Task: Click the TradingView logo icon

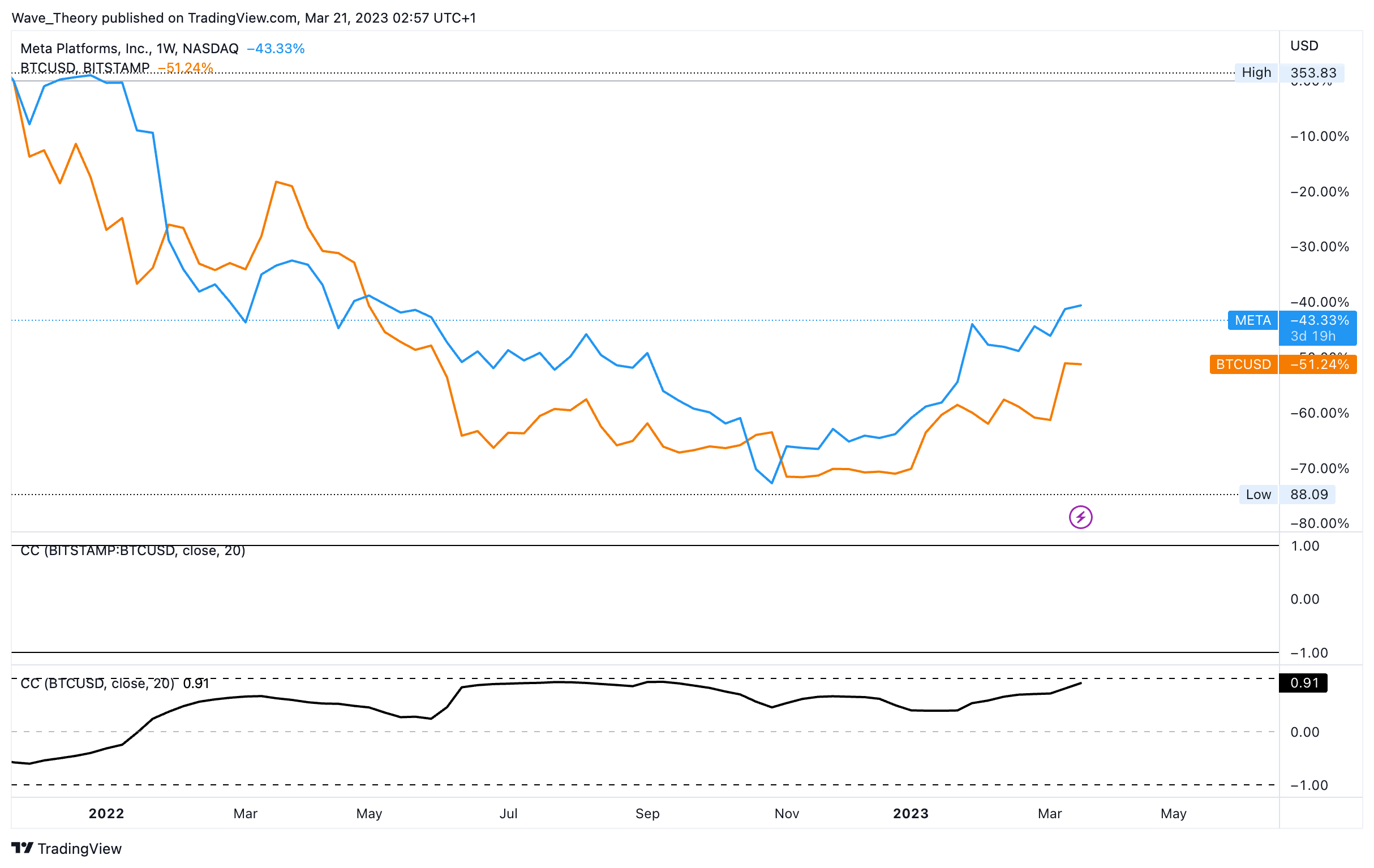Action: pyautogui.click(x=22, y=848)
